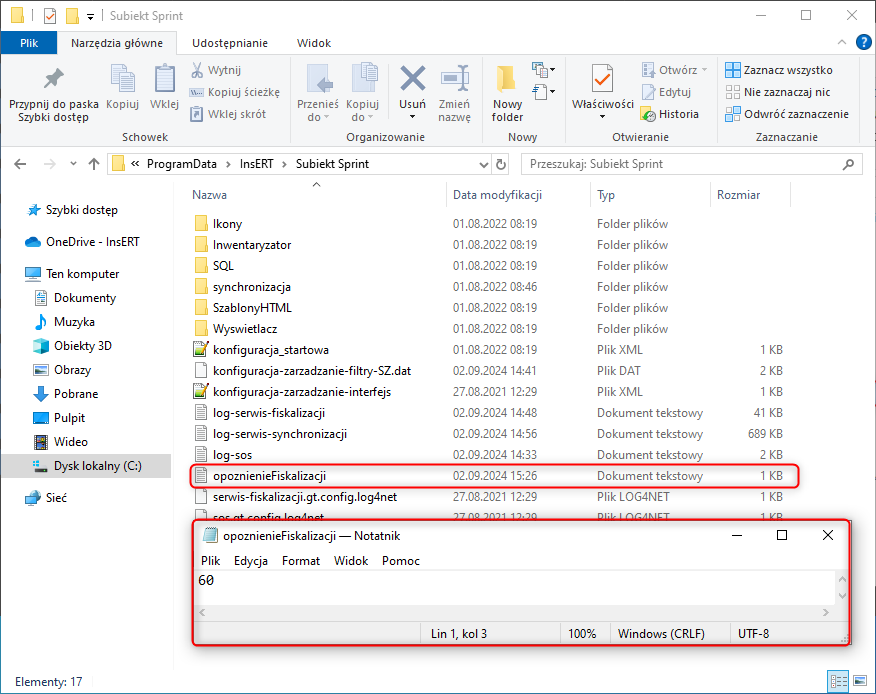Switch to the Explorer Widok ribbon tab

(x=314, y=43)
